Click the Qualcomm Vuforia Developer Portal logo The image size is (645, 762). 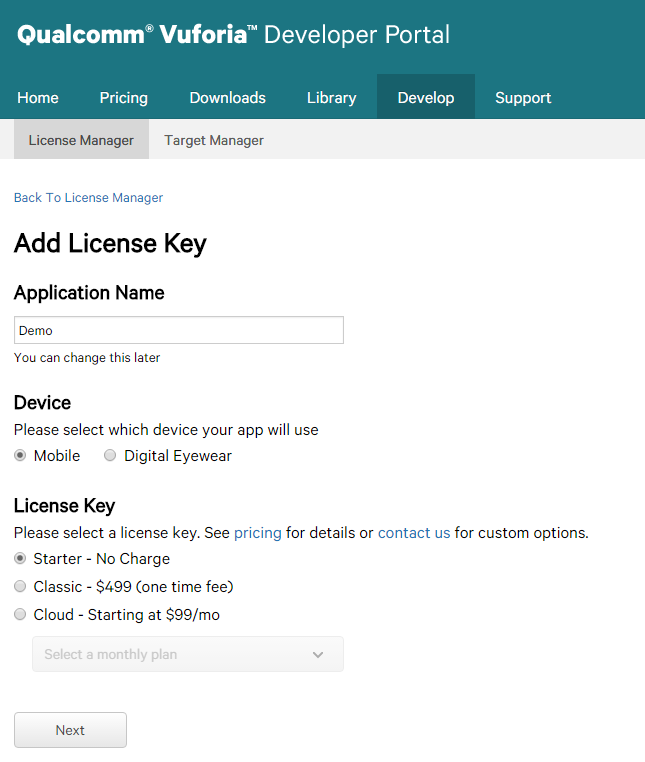coord(233,35)
